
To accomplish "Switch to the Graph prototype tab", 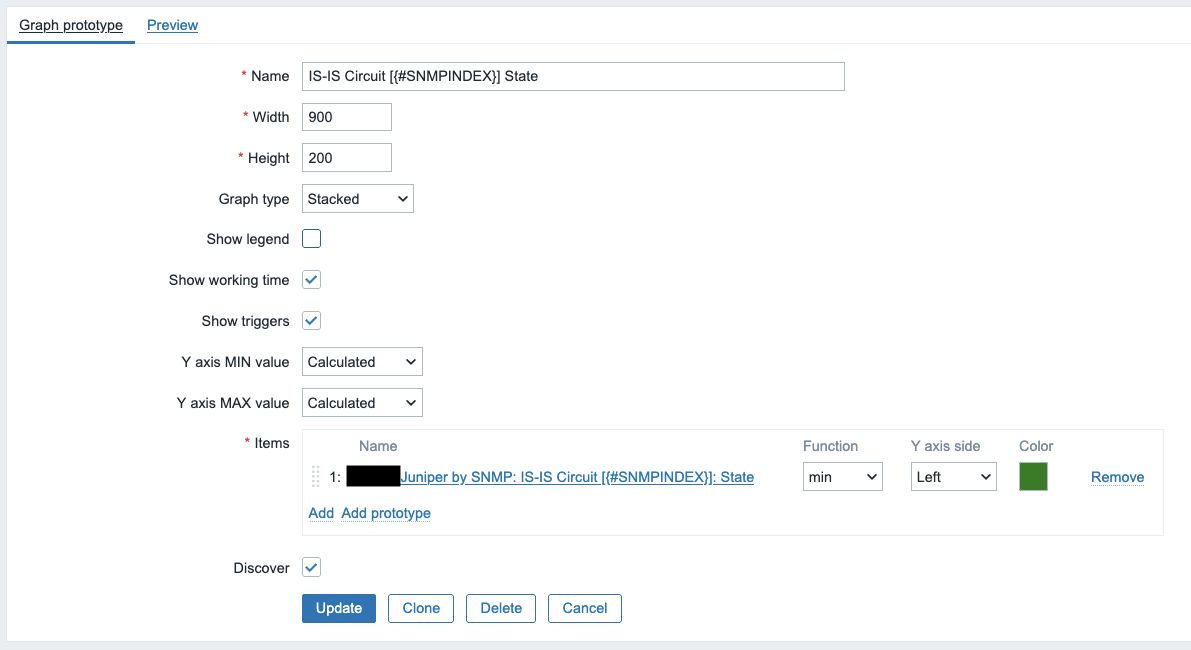I will tap(71, 25).
